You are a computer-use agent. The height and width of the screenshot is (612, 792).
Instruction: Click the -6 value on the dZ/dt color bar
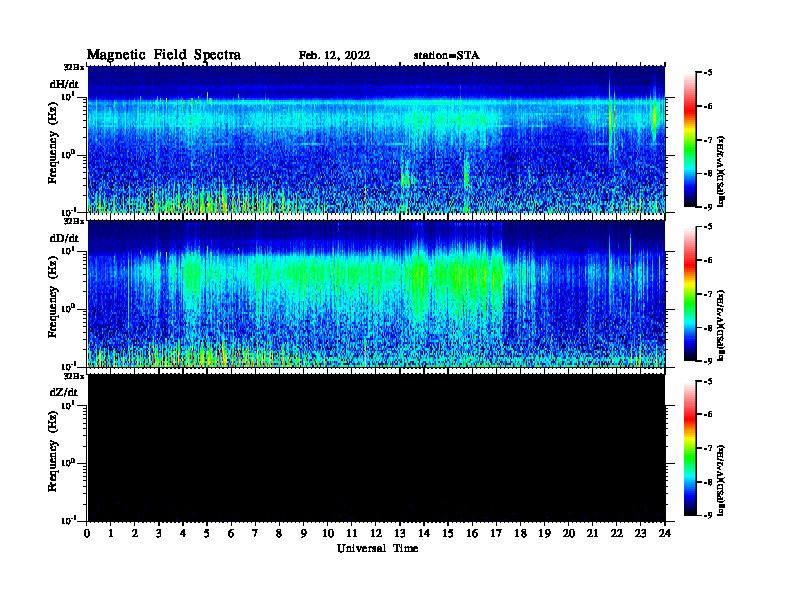click(708, 415)
